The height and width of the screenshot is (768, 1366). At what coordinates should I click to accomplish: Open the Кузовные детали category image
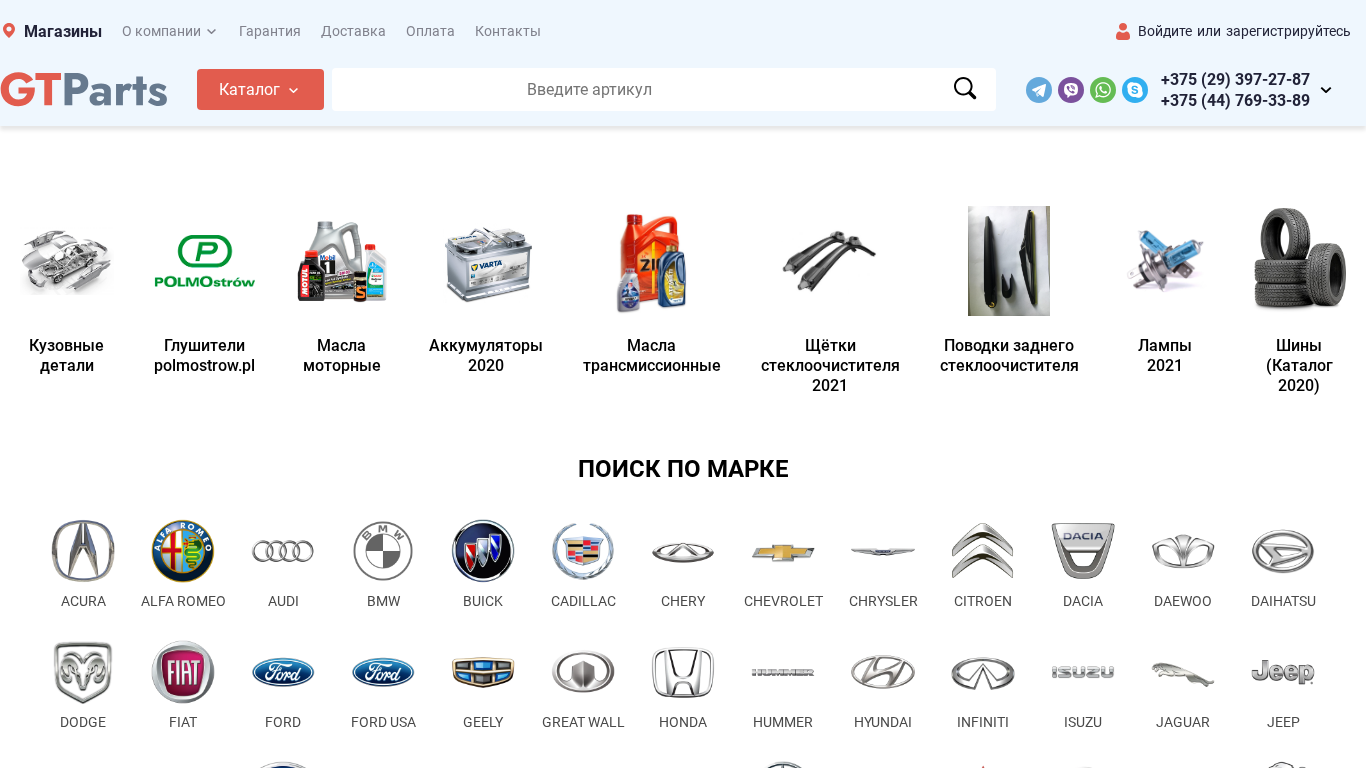point(66,261)
